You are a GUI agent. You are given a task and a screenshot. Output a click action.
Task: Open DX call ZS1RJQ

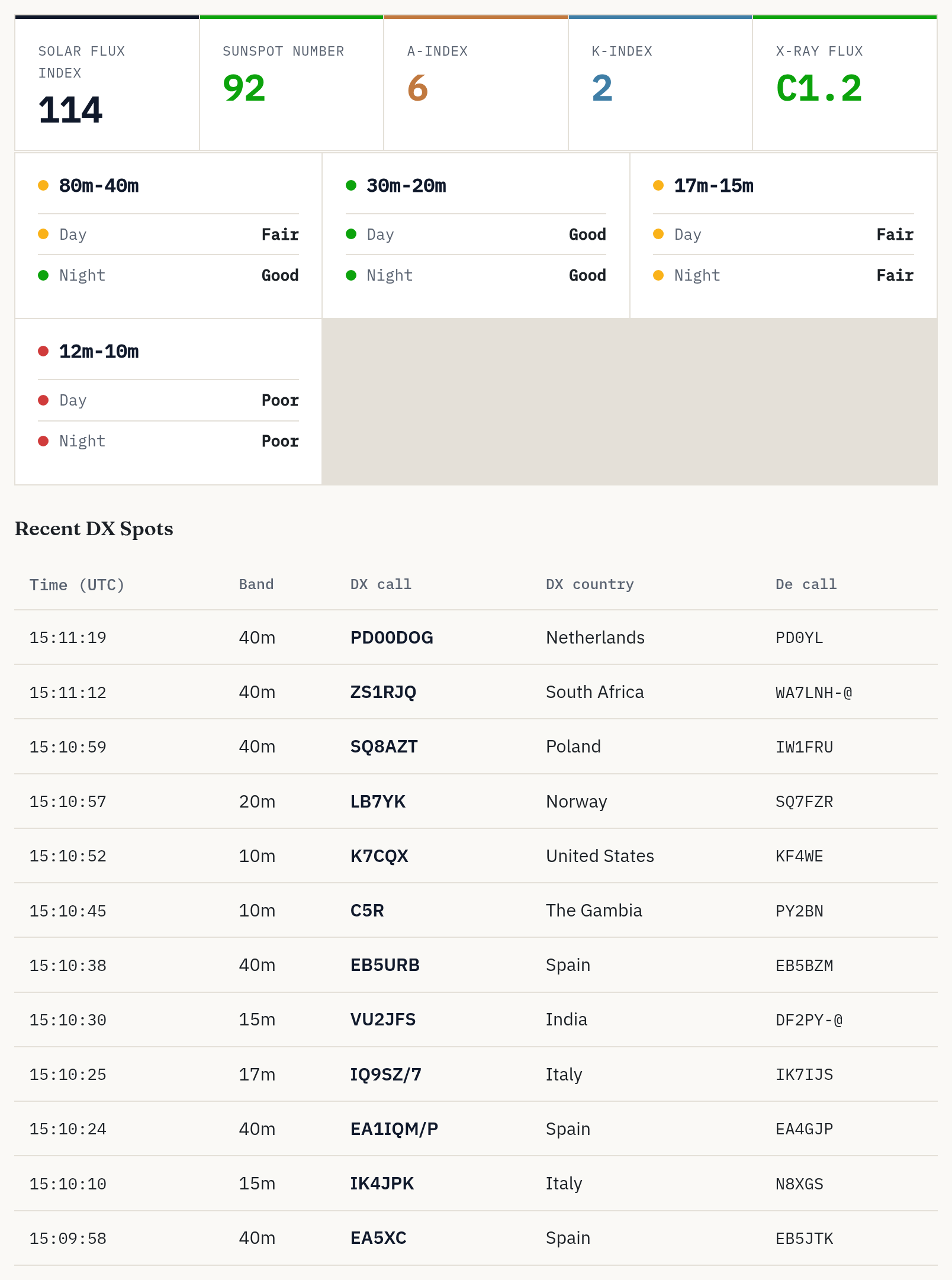(383, 692)
